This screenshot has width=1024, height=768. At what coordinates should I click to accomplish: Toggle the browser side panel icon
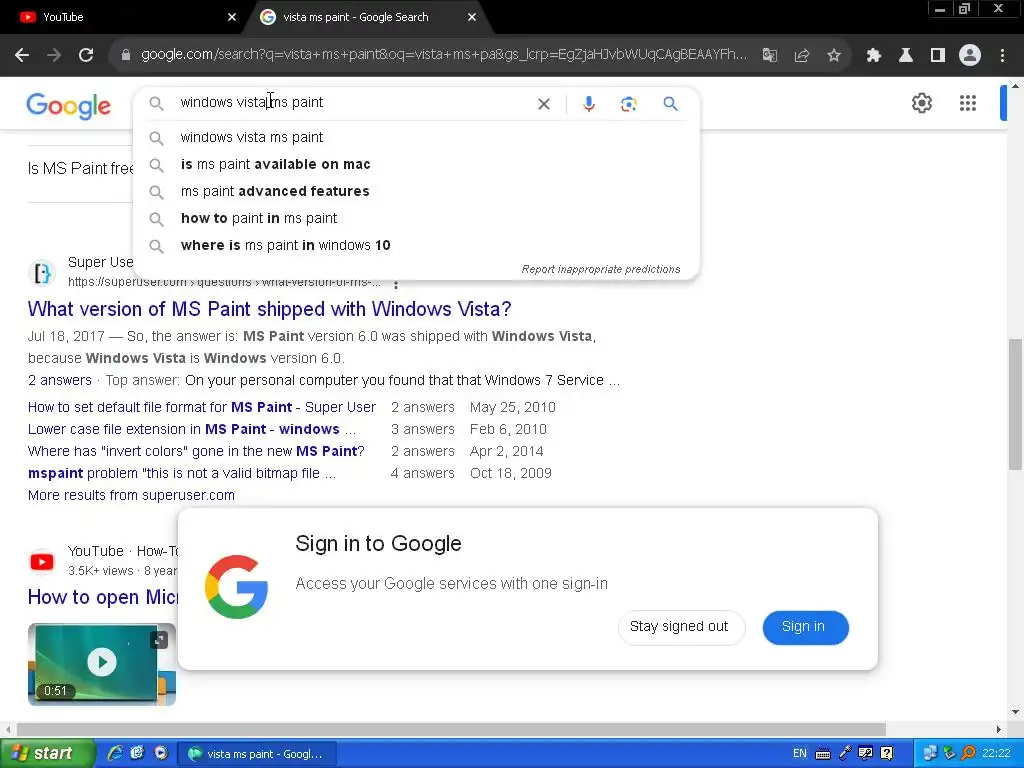tap(938, 56)
